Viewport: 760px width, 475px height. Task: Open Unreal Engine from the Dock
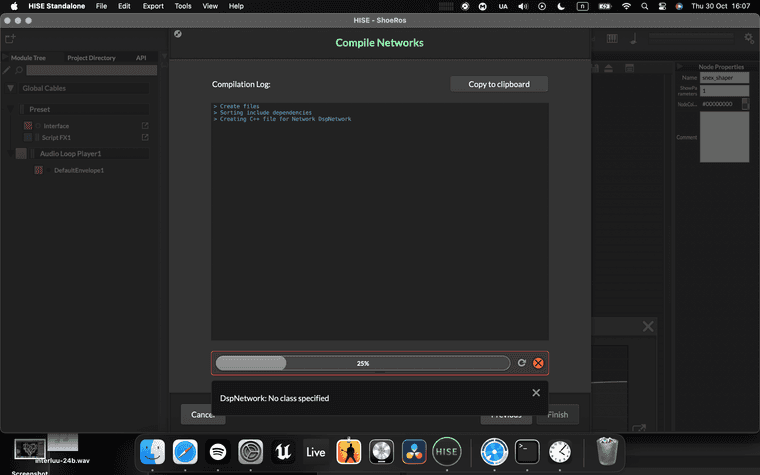[283, 452]
